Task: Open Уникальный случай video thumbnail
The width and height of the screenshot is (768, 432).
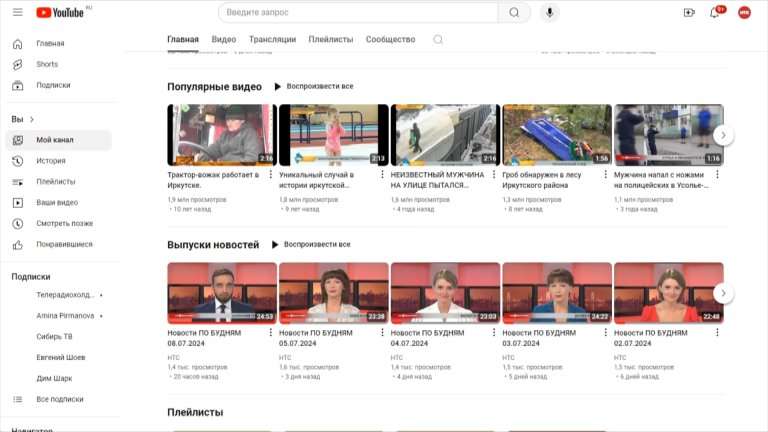Action: 334,135
